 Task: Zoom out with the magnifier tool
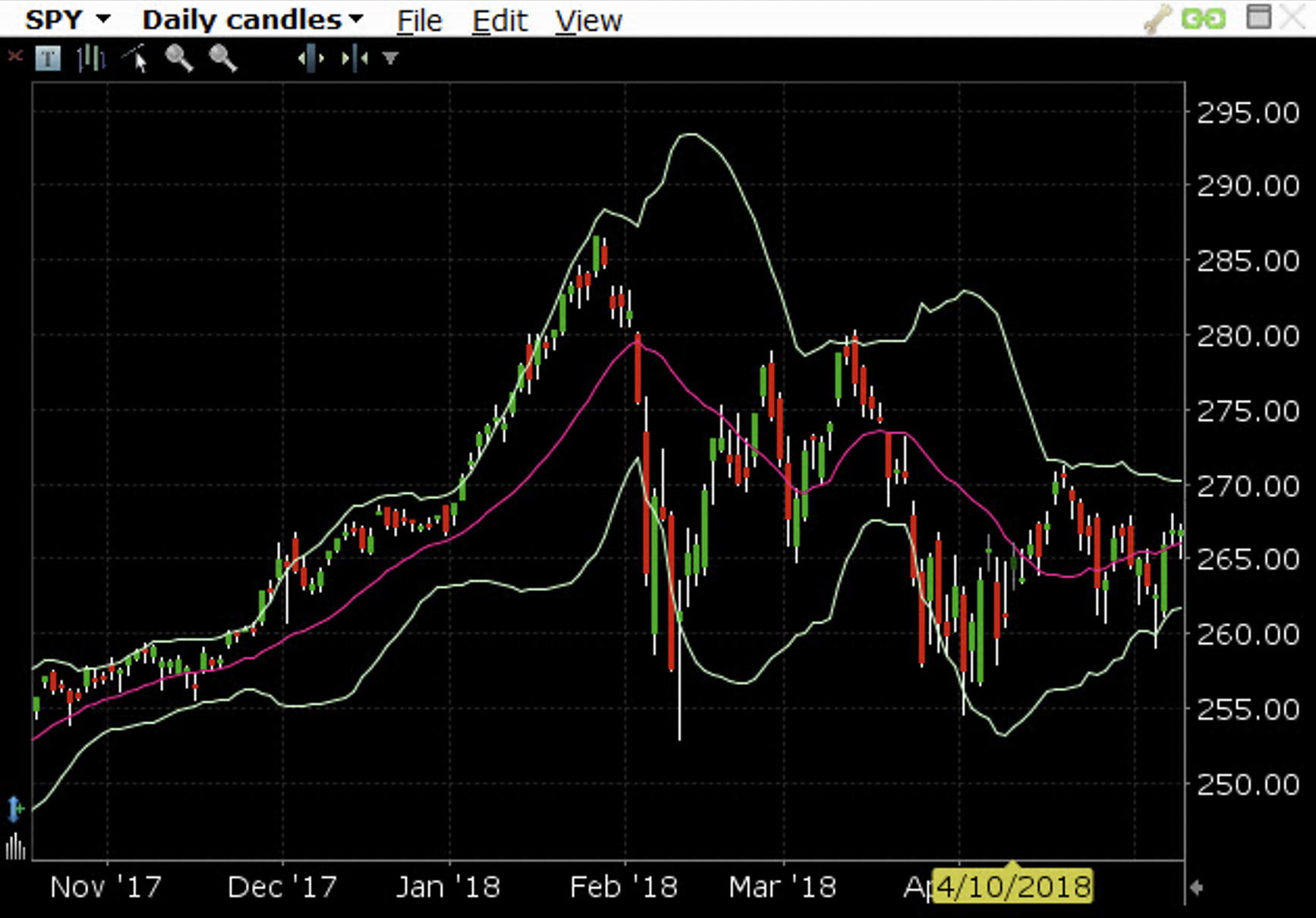[x=224, y=58]
